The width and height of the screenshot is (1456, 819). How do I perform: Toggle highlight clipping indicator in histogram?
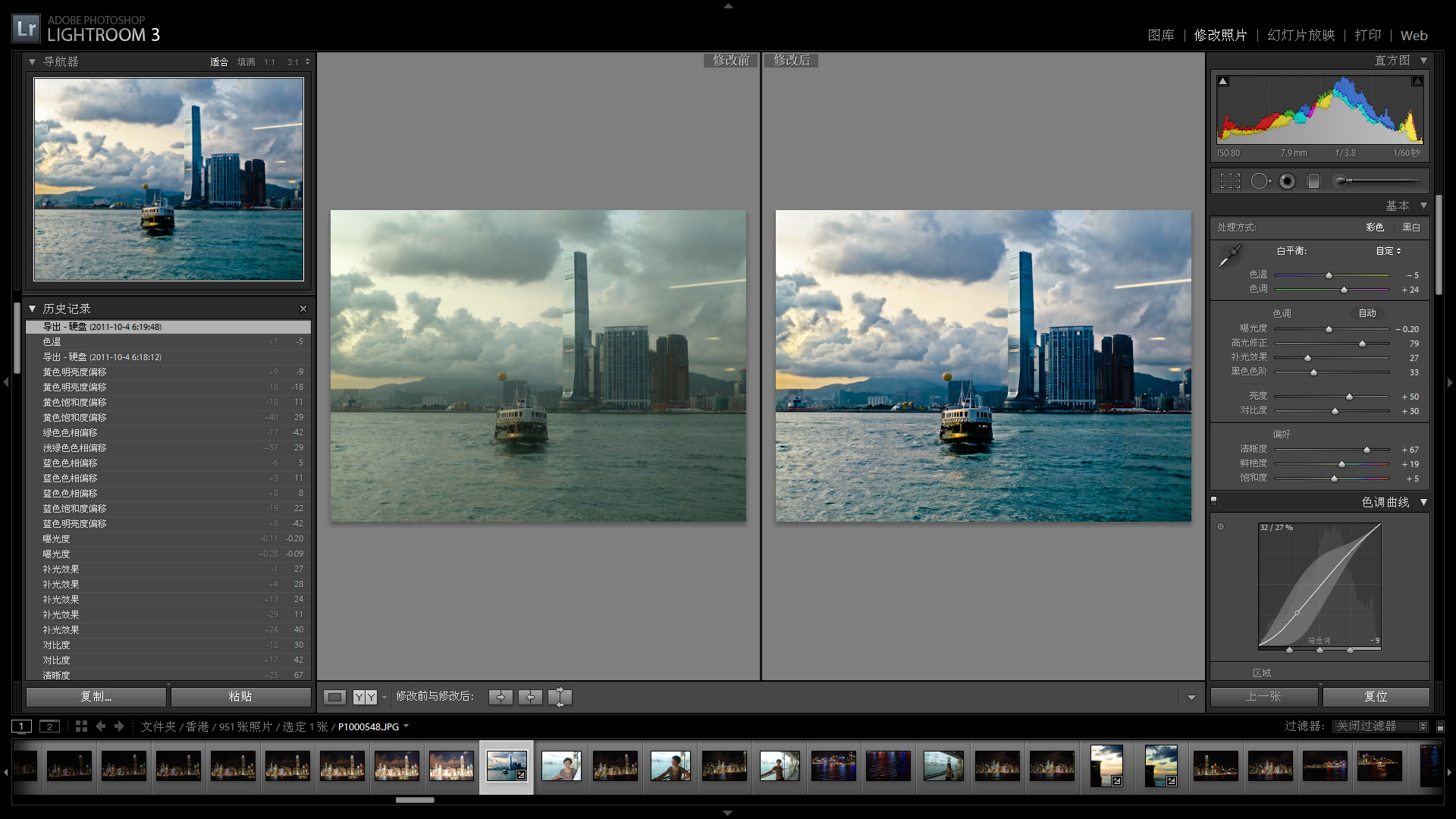pos(1417,81)
